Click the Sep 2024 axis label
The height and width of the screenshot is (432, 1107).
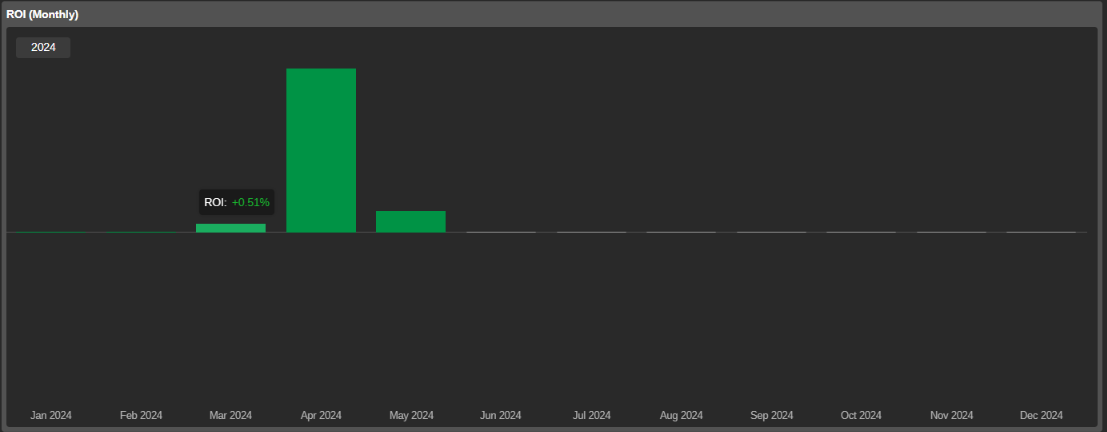(x=771, y=415)
